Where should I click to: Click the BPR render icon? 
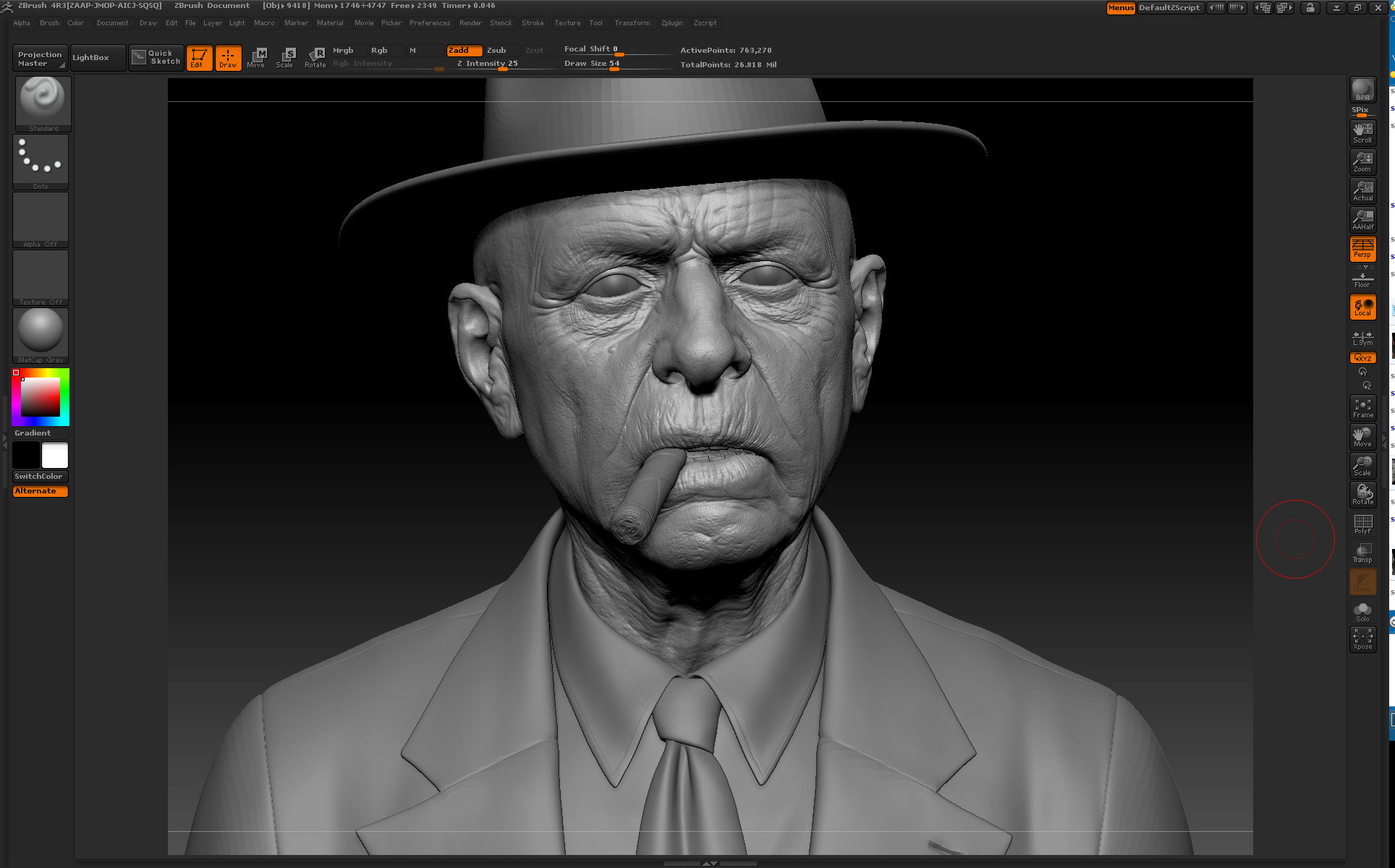[x=1362, y=90]
